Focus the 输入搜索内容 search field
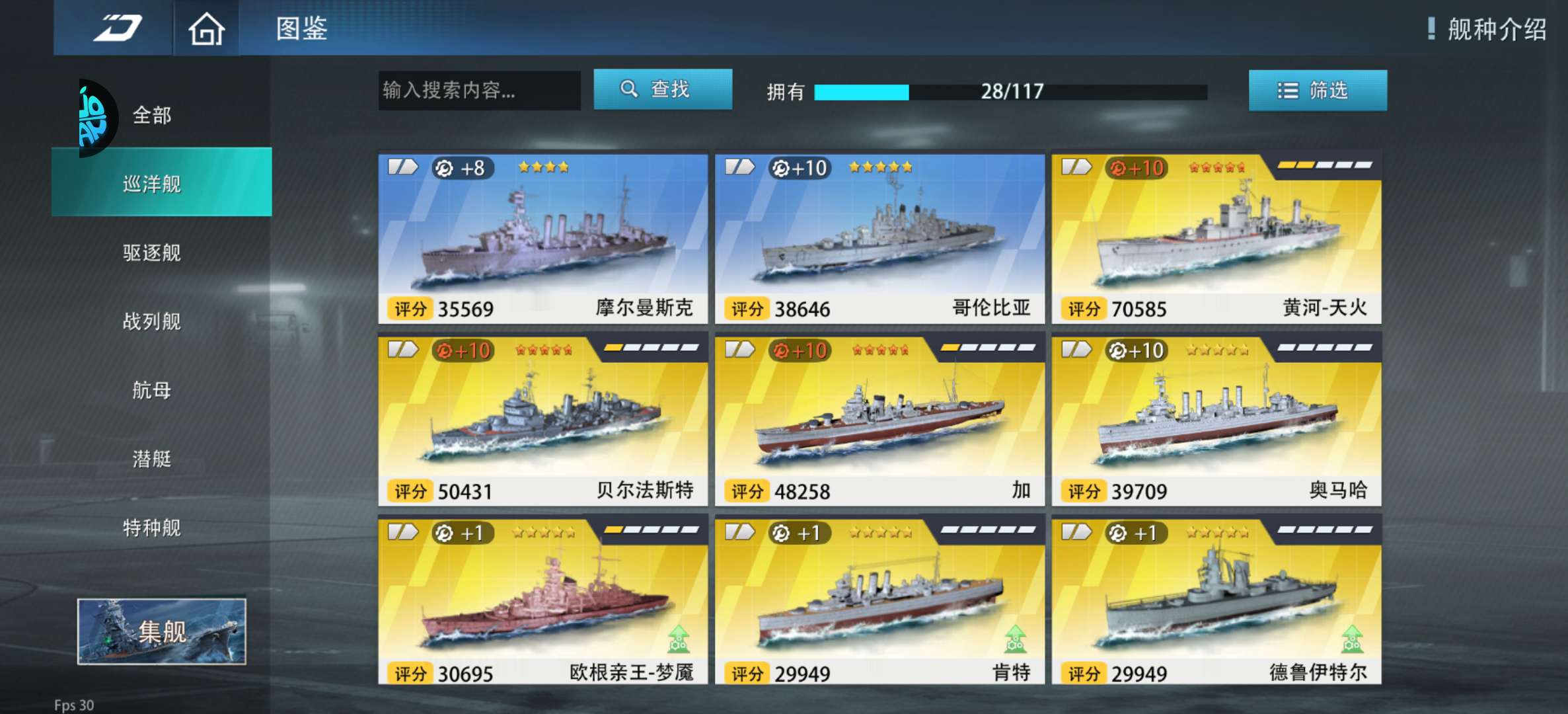The width and height of the screenshot is (1568, 714). click(x=479, y=90)
